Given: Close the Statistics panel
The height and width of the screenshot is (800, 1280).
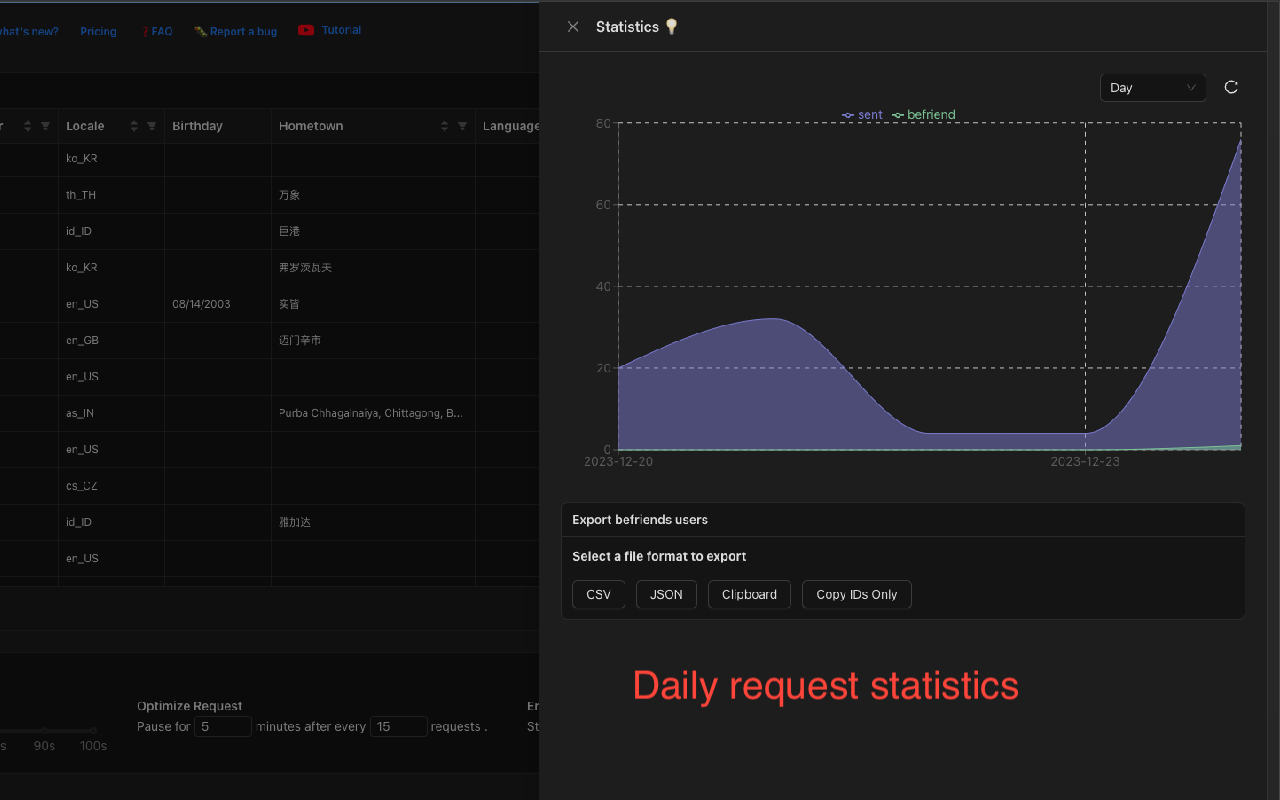Looking at the screenshot, I should pyautogui.click(x=573, y=27).
